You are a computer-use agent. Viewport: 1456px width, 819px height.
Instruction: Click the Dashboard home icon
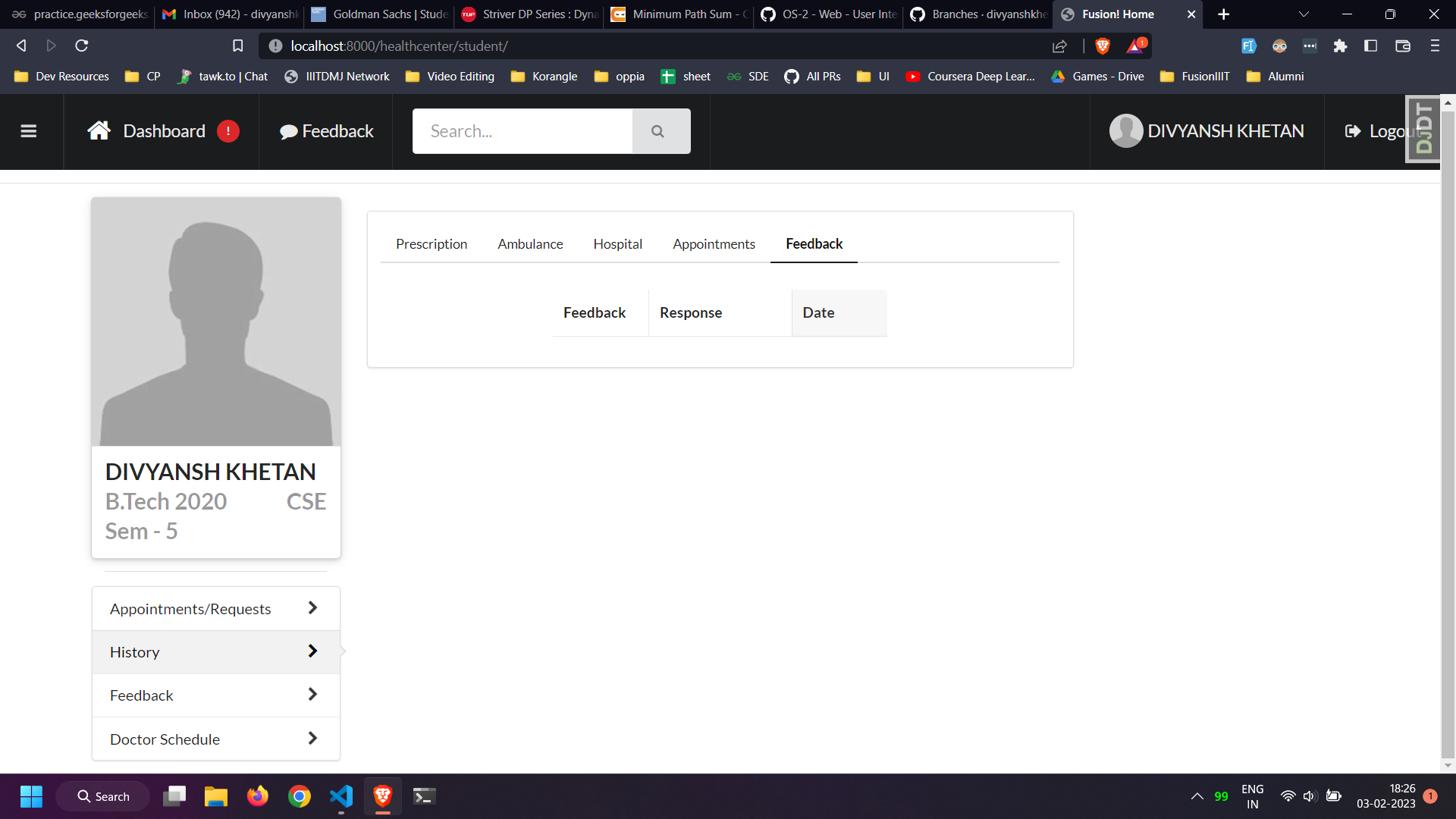99,131
